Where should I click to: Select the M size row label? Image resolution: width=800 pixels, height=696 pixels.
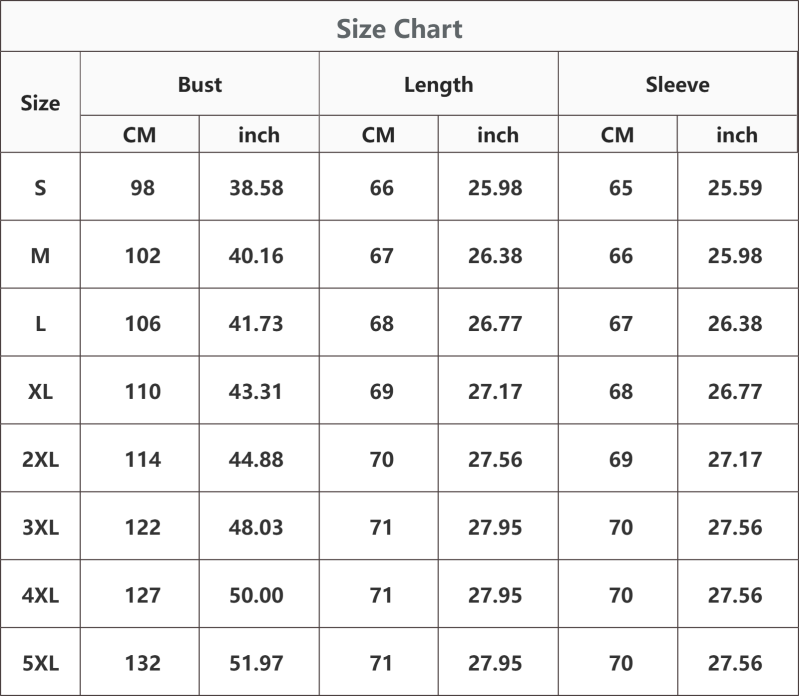[40, 256]
